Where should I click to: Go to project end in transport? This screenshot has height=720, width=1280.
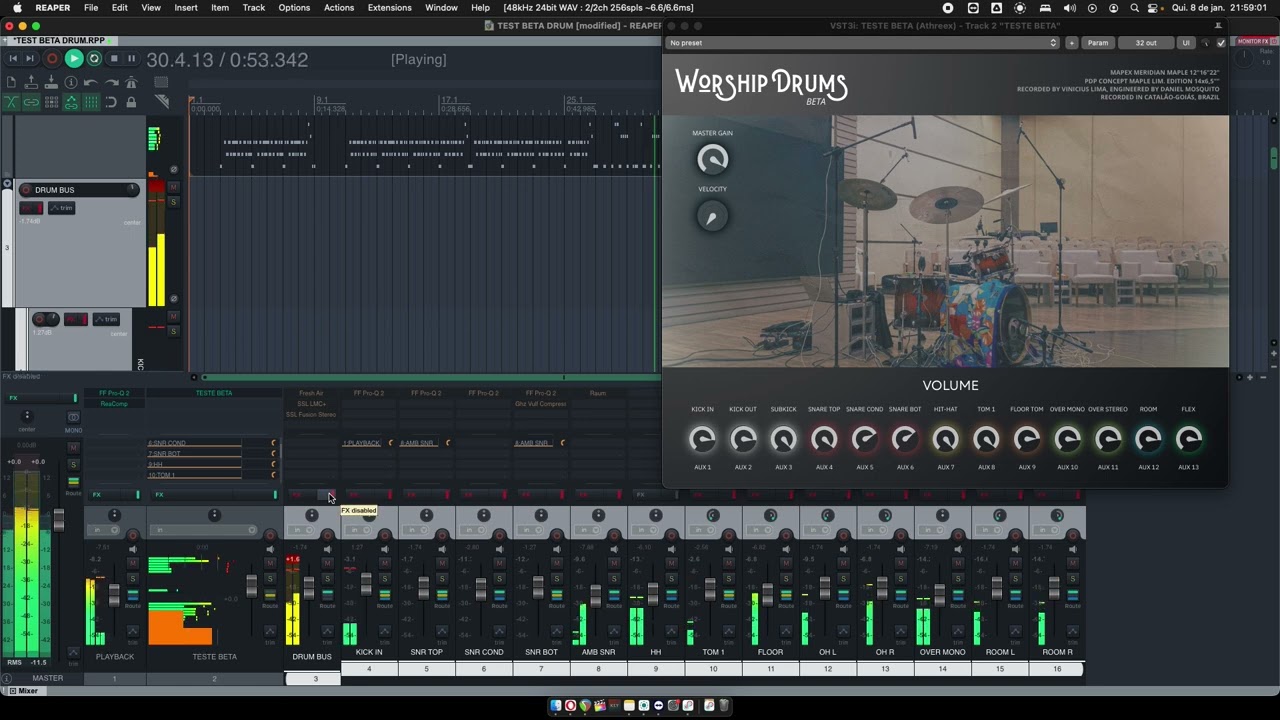click(31, 59)
